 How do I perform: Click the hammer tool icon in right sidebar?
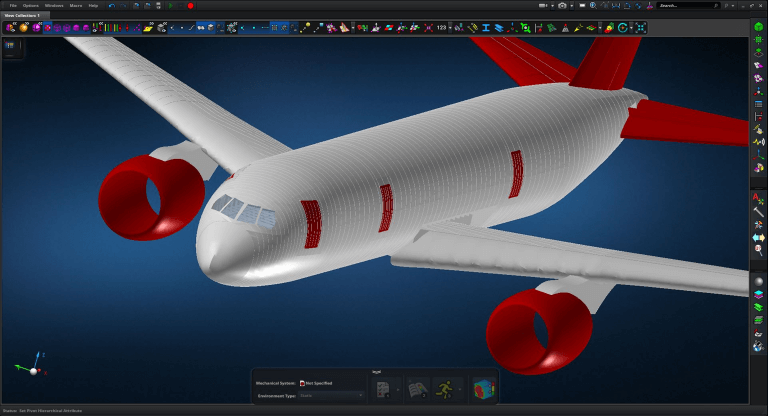coord(758,212)
